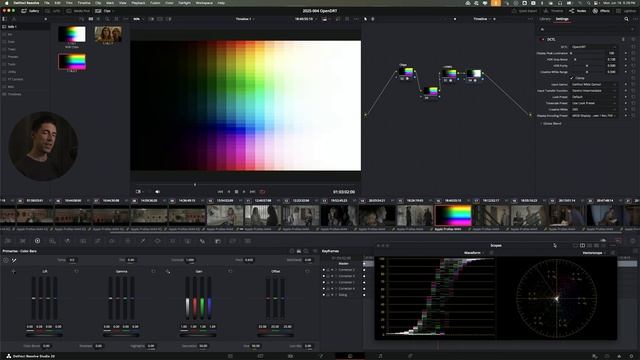This screenshot has height=360, width=640.
Task: Lock the Corrector 3 keyframe track
Action: pos(328,276)
